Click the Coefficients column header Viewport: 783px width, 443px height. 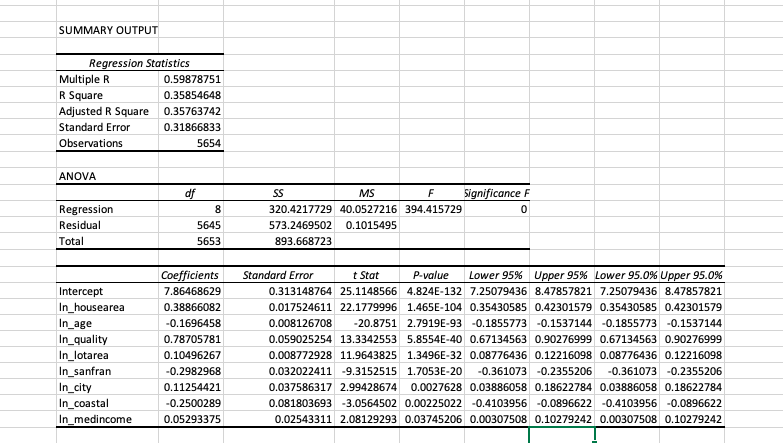coord(191,275)
